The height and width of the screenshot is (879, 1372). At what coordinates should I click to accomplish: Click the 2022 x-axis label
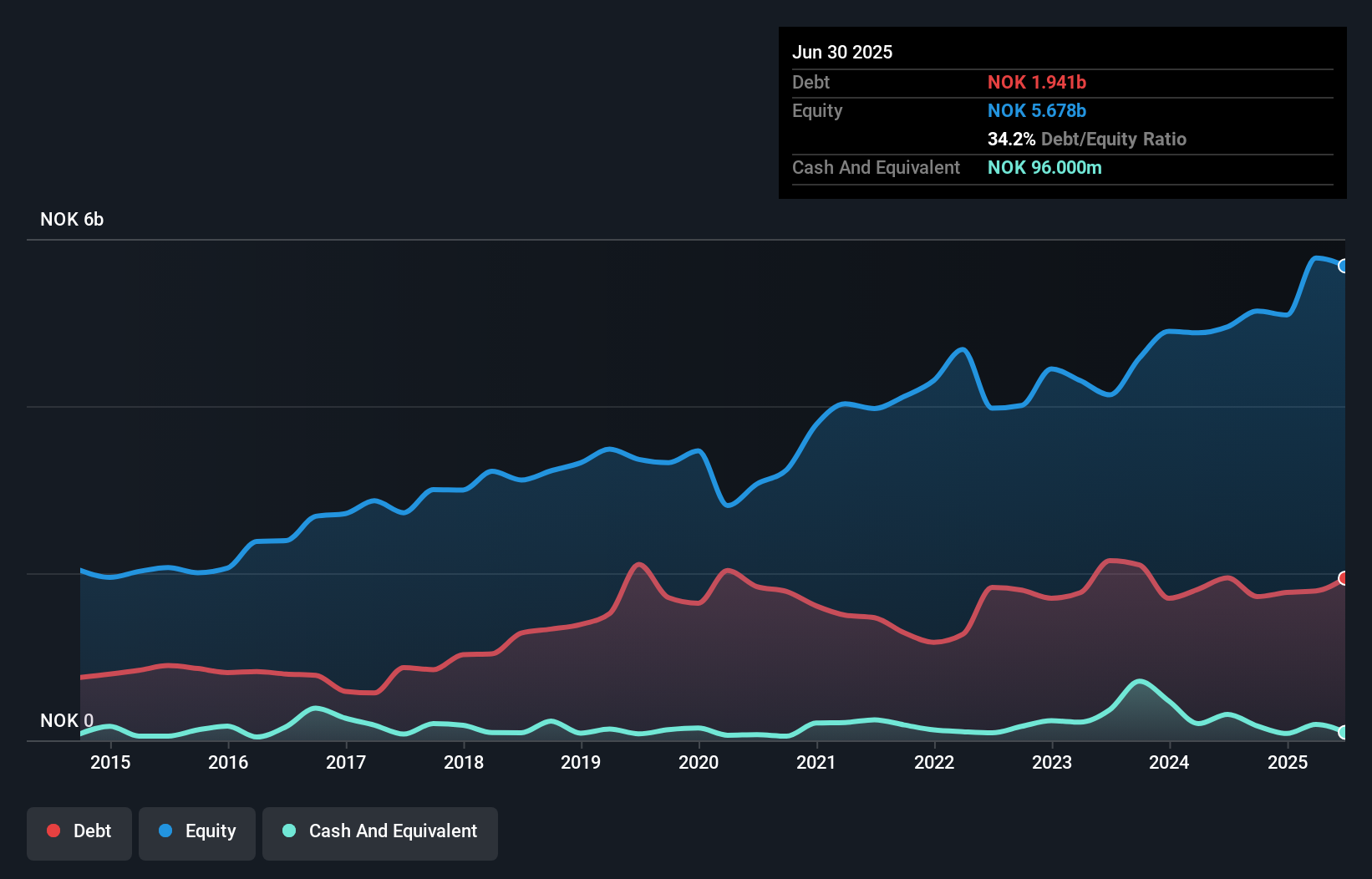(934, 762)
